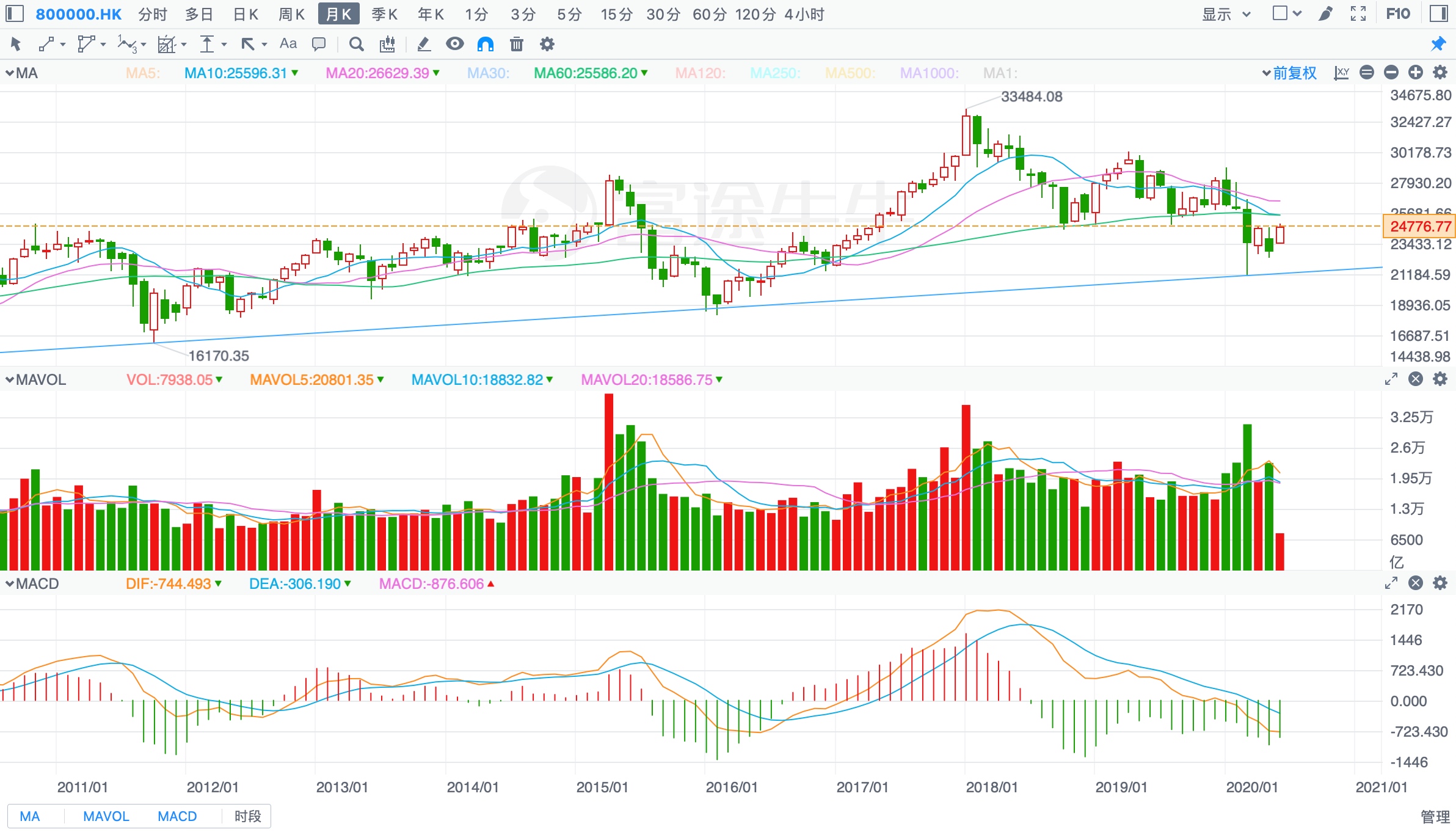Toggle drawings visibility with eye icon
The image size is (1456, 832).
(455, 44)
